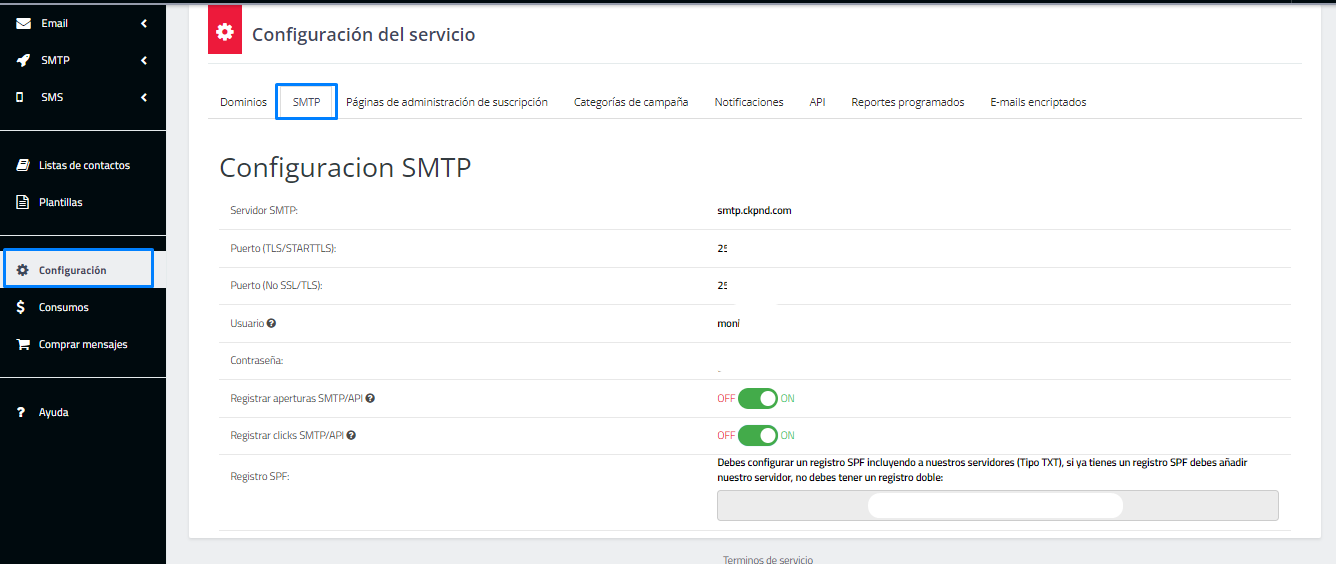Screen dimensions: 1336x564
Task: Toggle Registrar aperturas SMTP/API switch
Action: click(x=757, y=398)
